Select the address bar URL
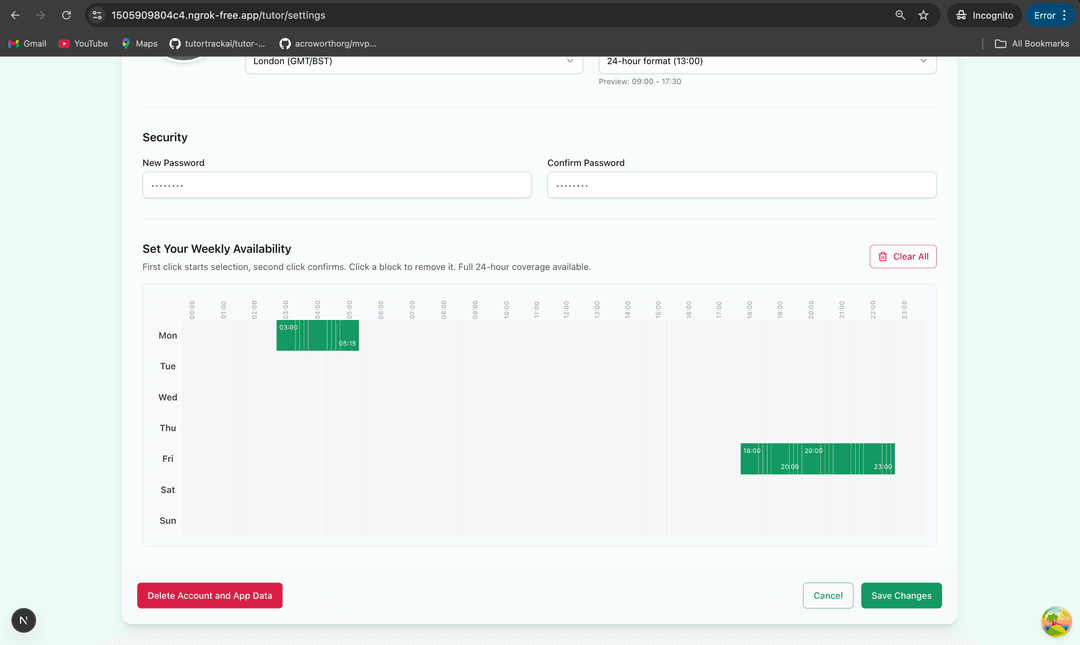Image resolution: width=1080 pixels, height=645 pixels. point(218,15)
